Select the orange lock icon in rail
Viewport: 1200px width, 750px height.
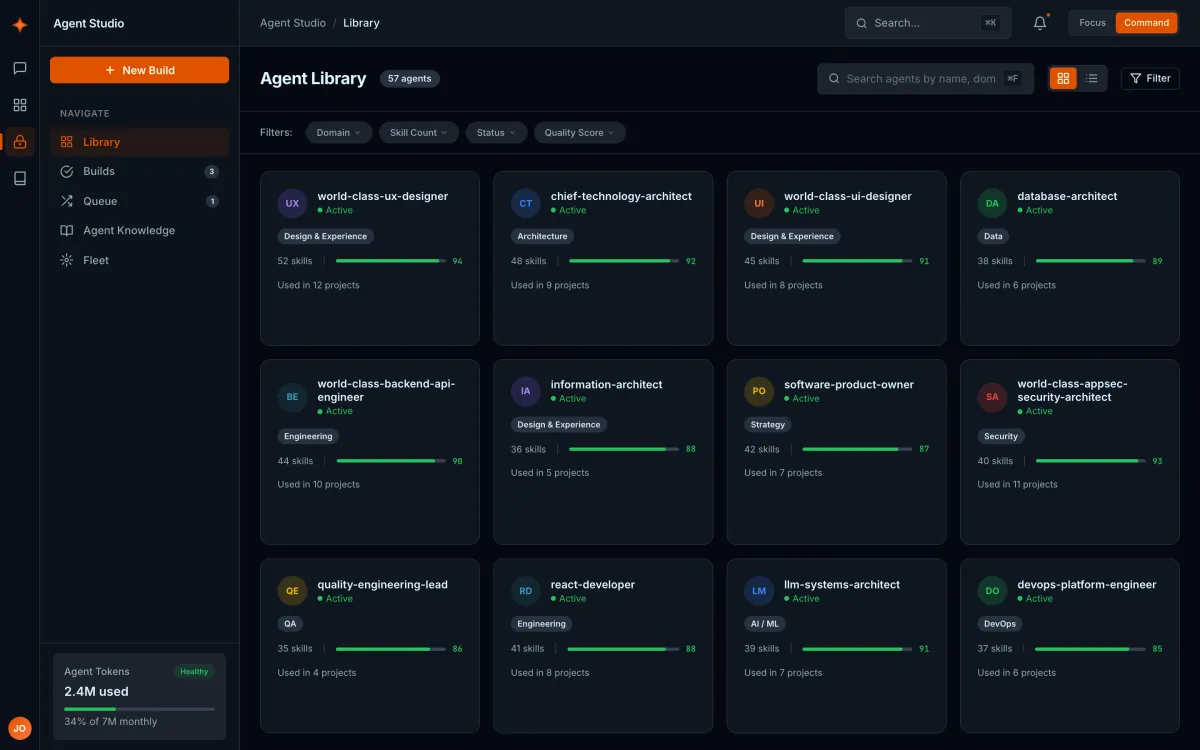coord(19,142)
